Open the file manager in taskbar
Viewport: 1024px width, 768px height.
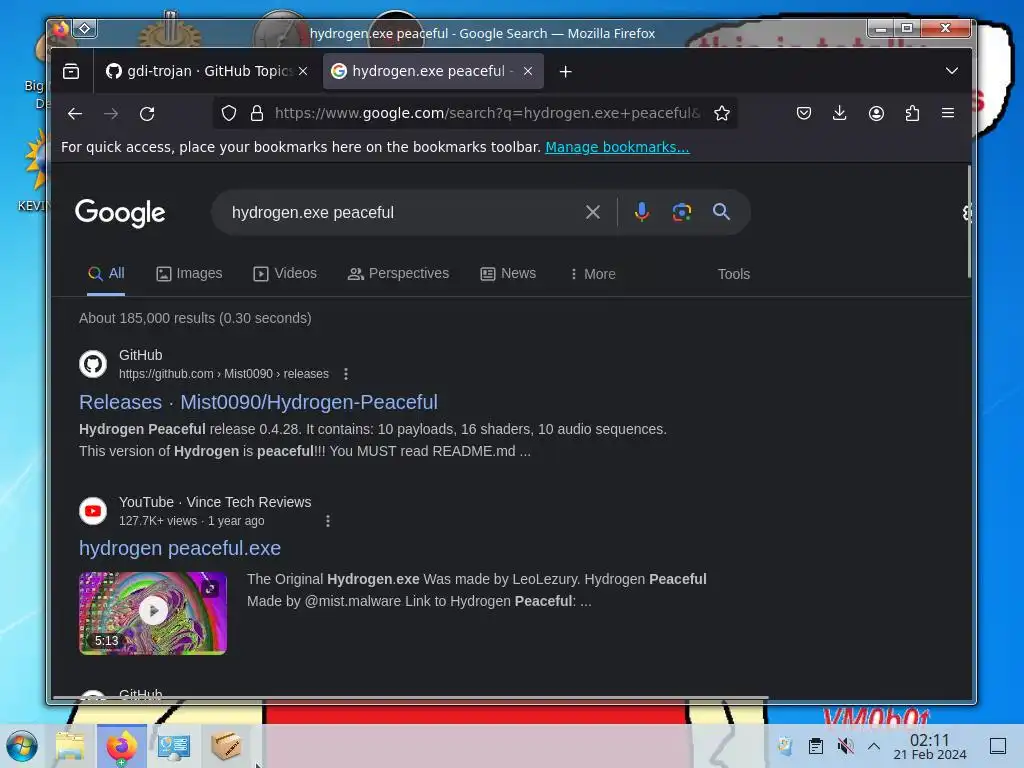pos(70,746)
